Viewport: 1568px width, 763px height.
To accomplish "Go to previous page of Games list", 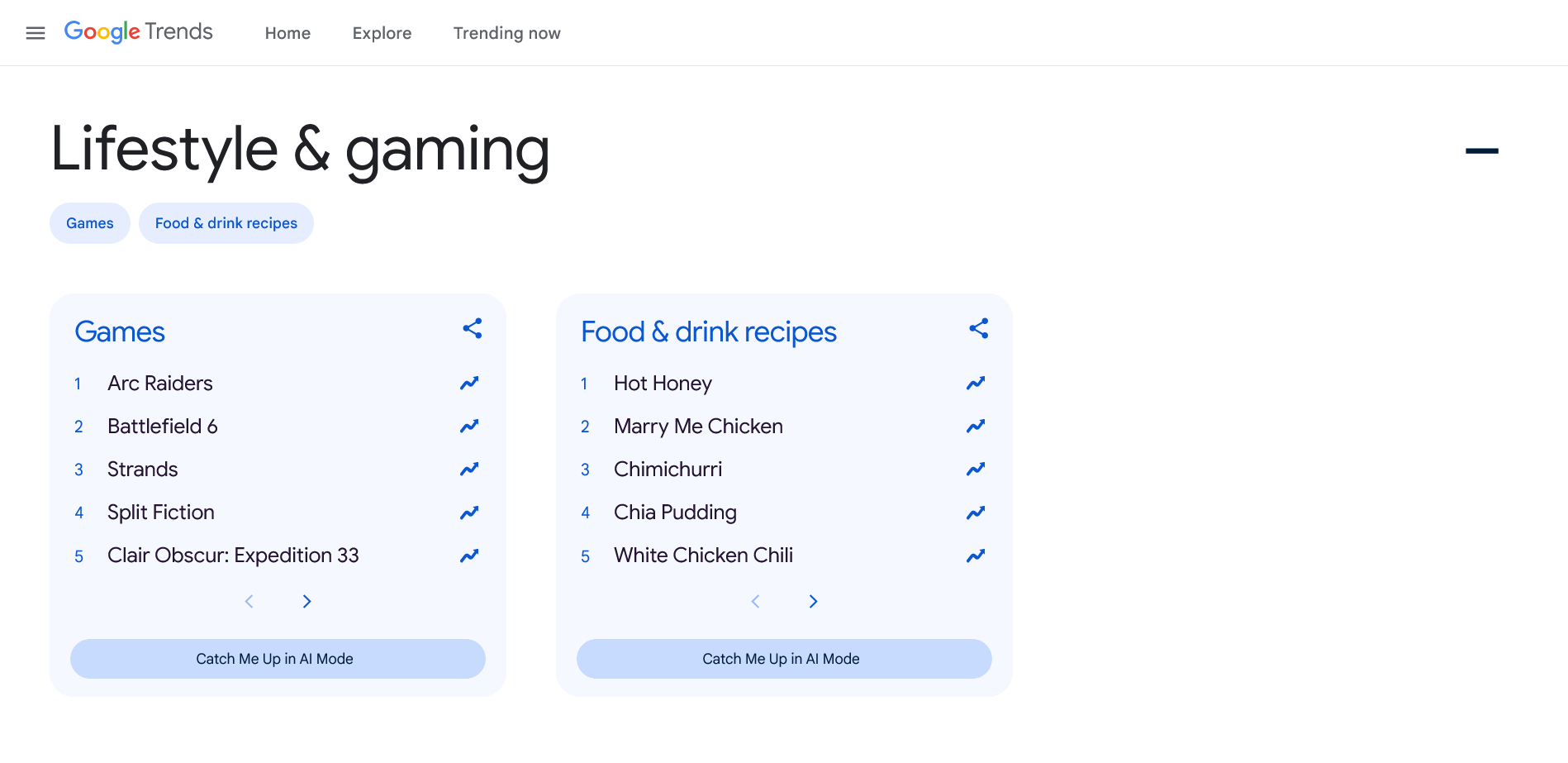I will (249, 602).
